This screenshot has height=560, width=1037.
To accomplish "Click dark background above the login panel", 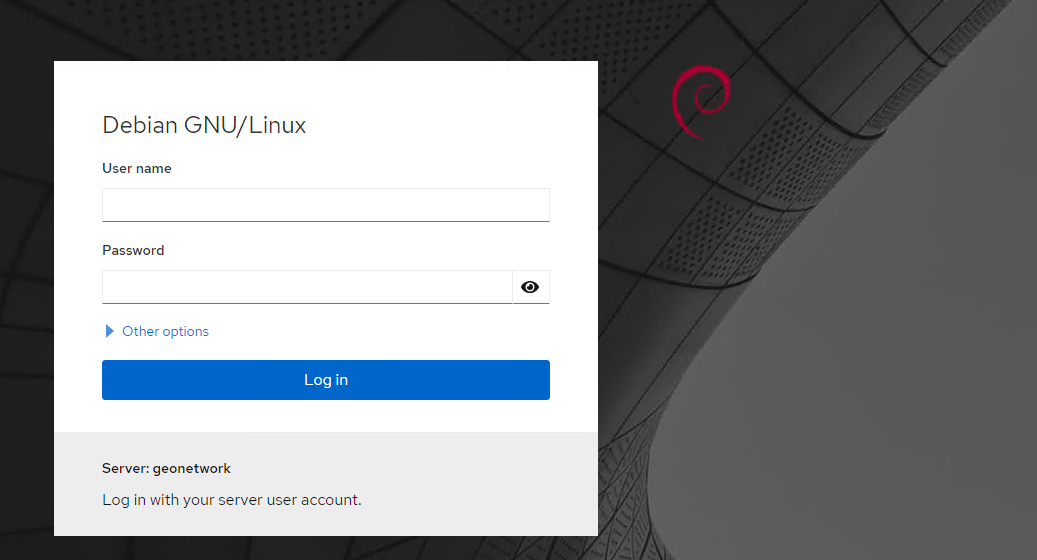I will pos(300,28).
